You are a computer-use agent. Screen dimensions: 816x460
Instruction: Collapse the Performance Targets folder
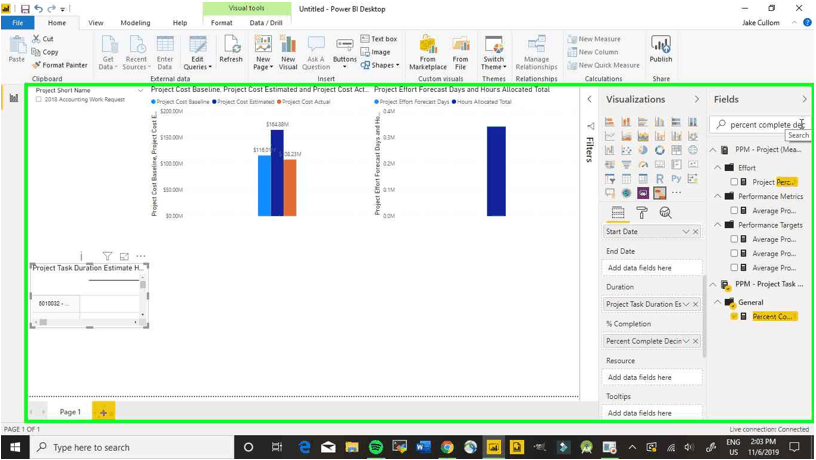click(x=717, y=225)
